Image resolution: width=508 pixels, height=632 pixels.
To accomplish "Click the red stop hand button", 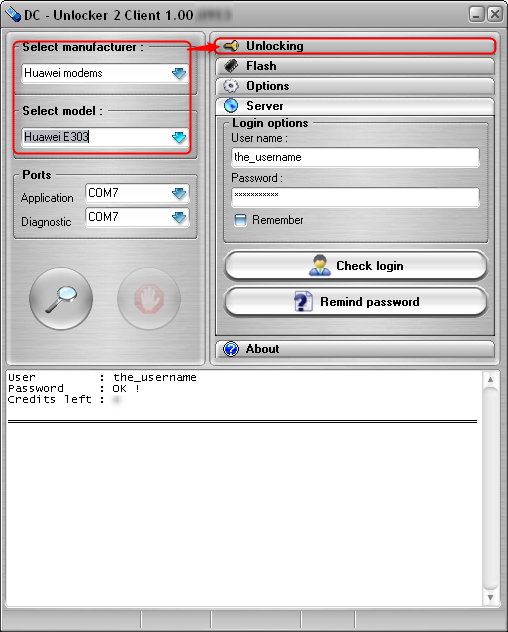I will point(149,299).
